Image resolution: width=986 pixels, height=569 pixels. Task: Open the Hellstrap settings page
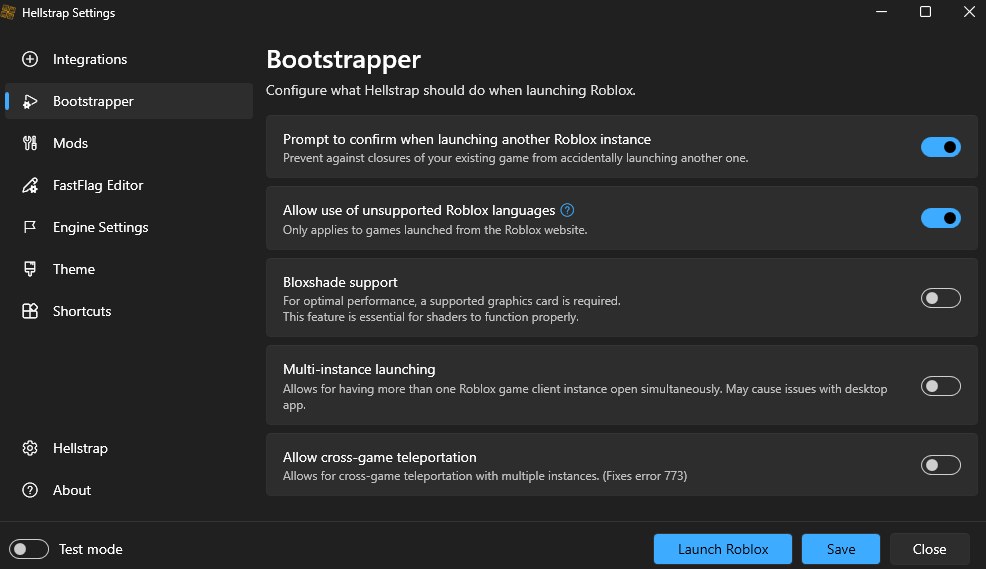coord(129,448)
